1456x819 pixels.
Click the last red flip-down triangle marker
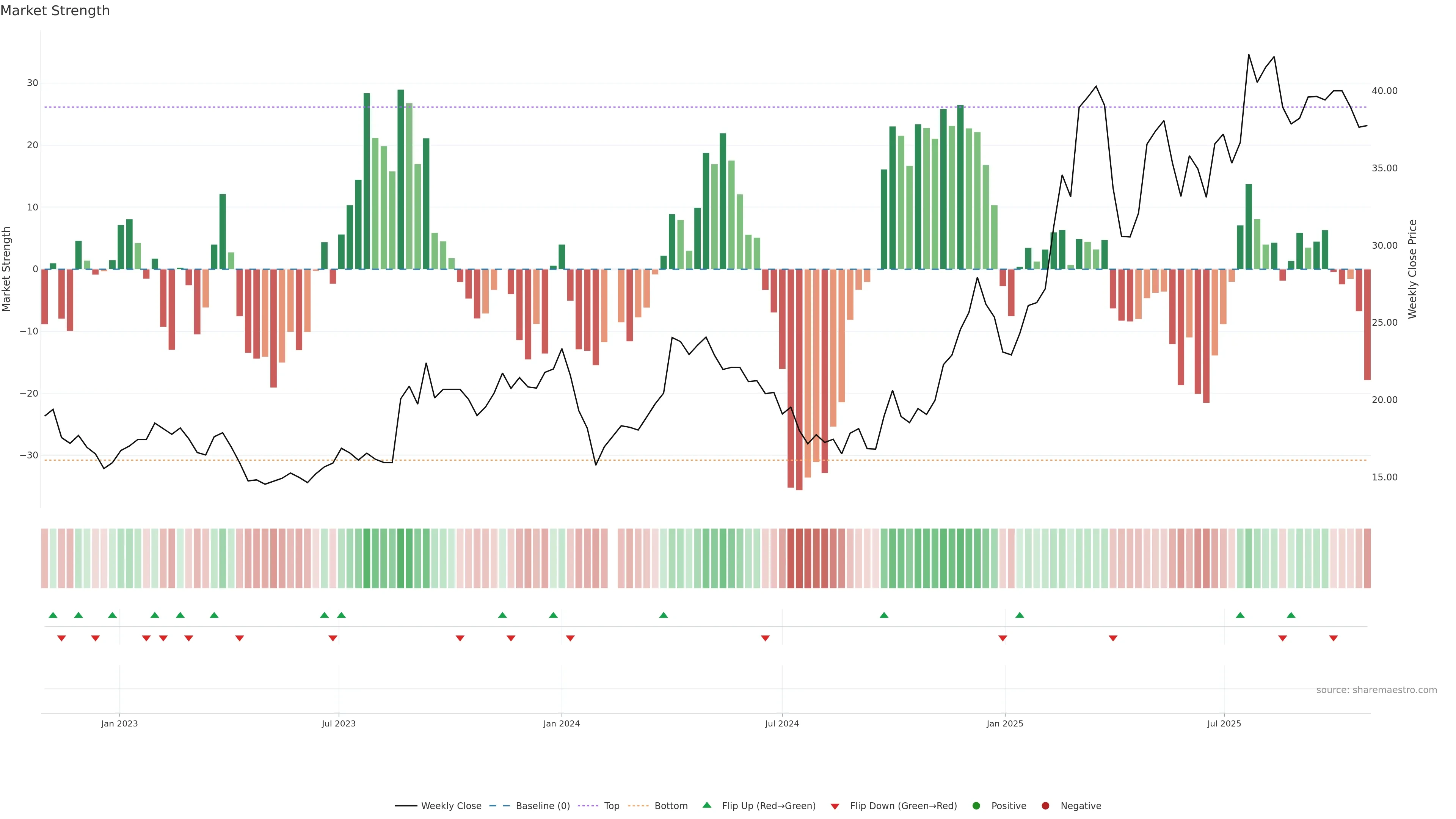click(x=1334, y=638)
